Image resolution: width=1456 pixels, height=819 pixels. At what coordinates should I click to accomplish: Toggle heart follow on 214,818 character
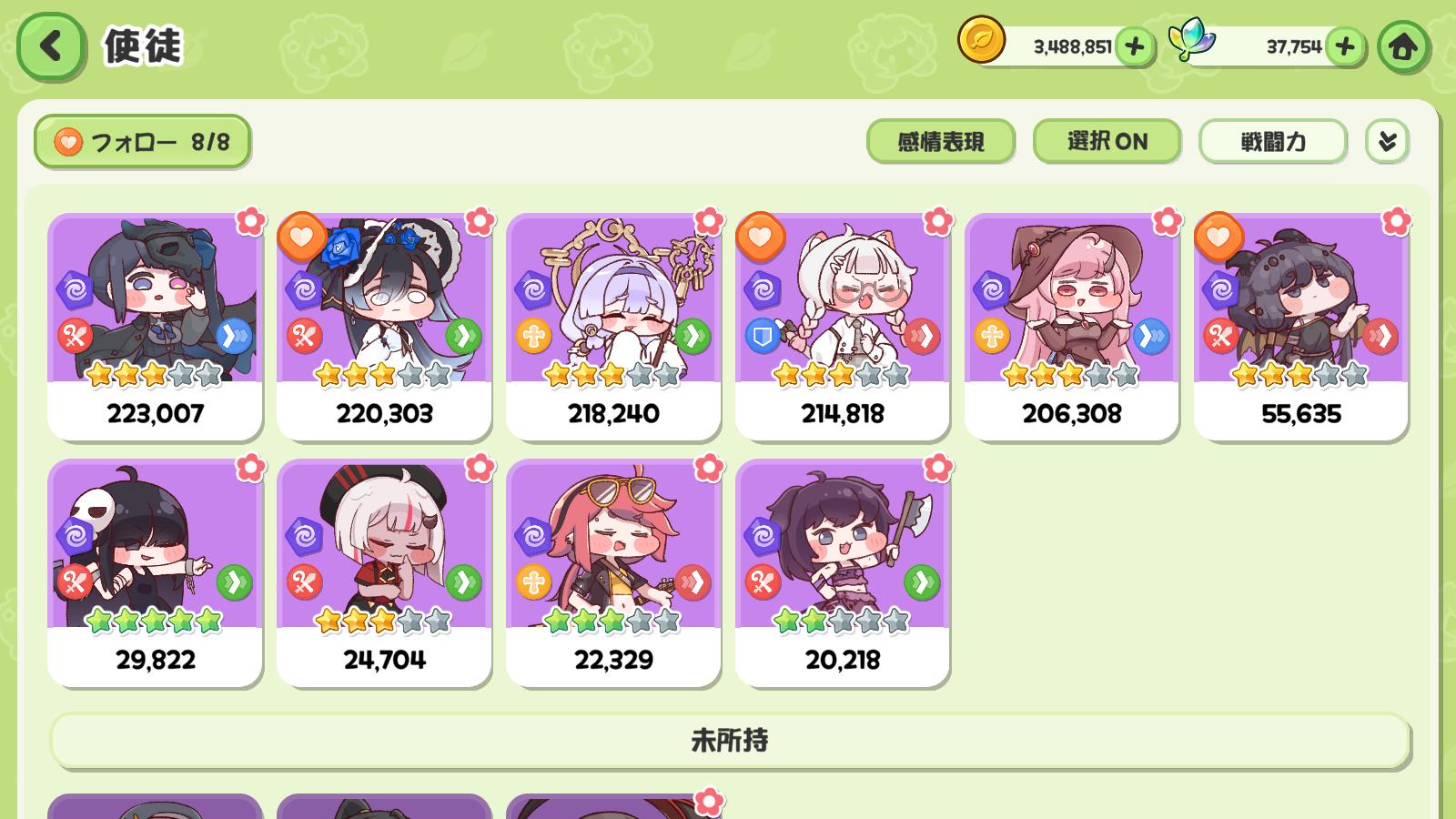[761, 237]
